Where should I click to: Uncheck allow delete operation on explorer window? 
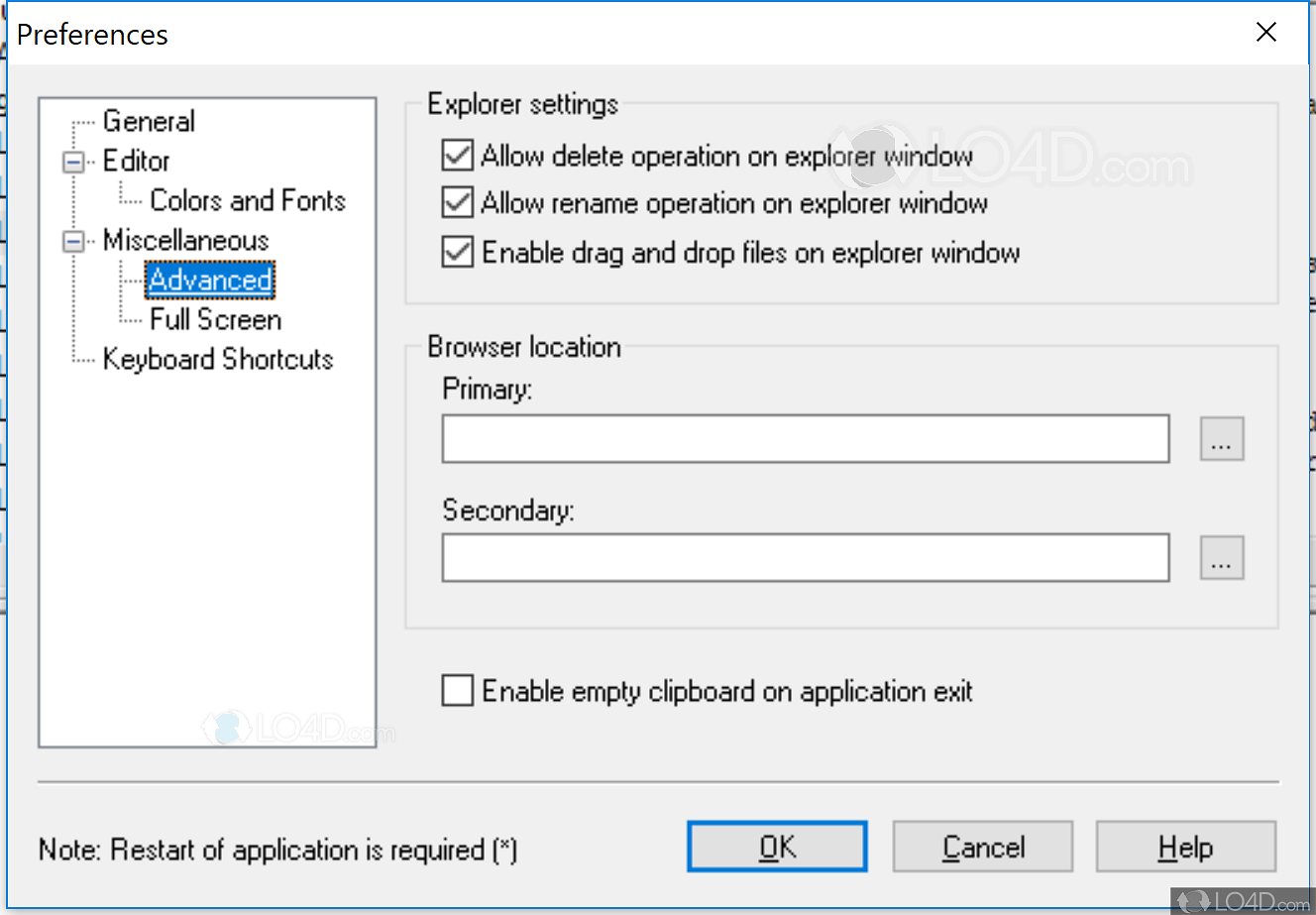pos(456,155)
